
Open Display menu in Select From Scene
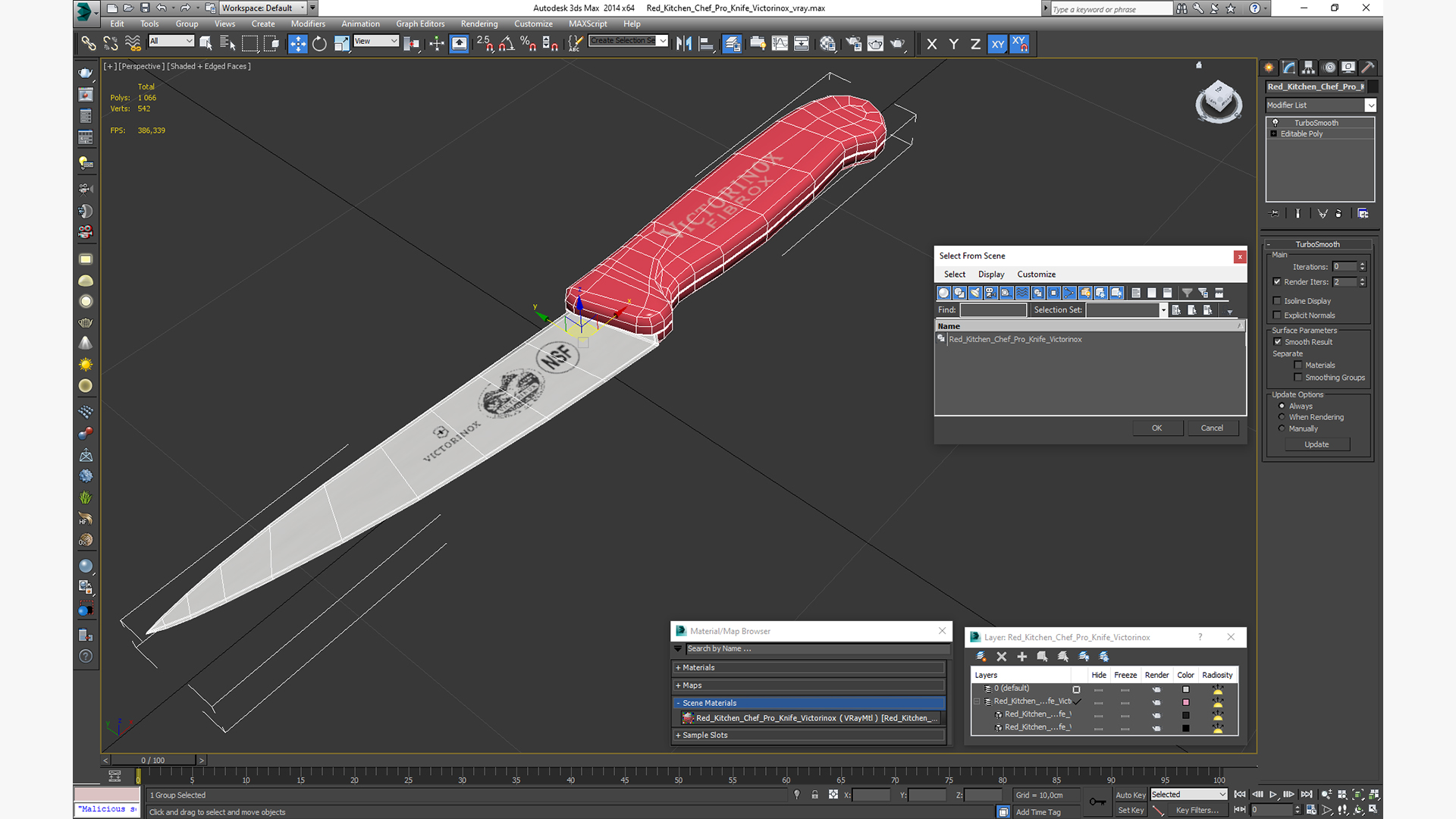[991, 275]
